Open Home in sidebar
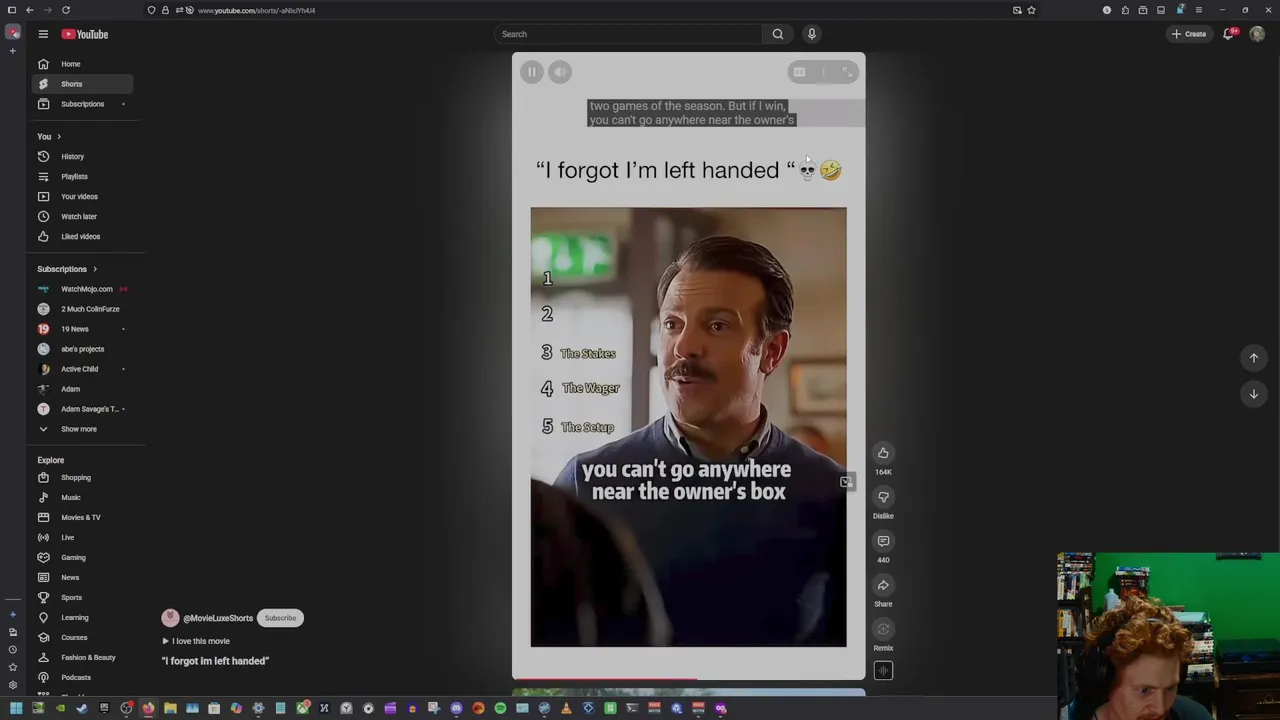This screenshot has height=720, width=1280. [x=82, y=64]
